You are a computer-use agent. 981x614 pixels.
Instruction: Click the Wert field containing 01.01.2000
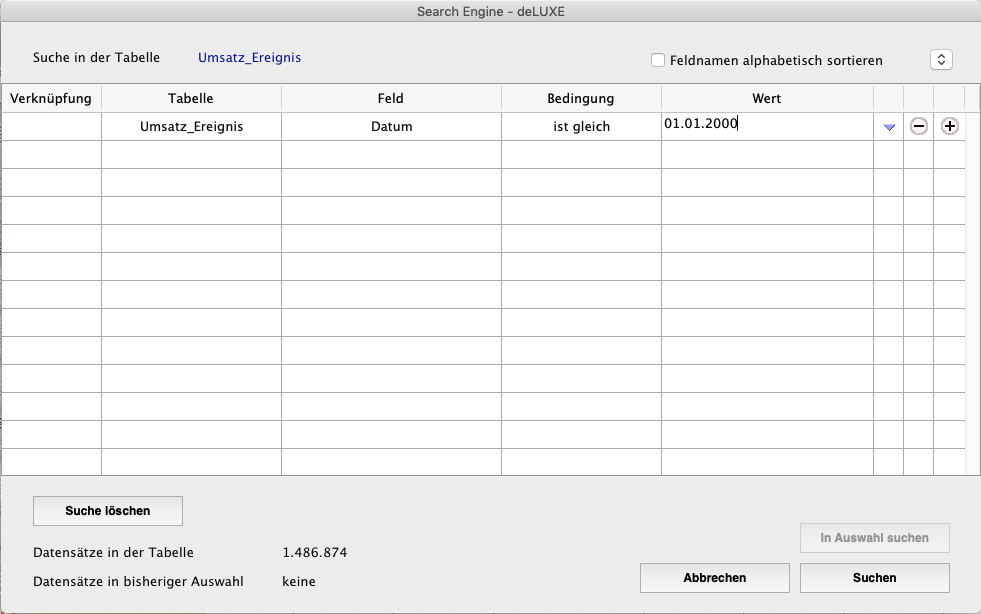point(766,125)
